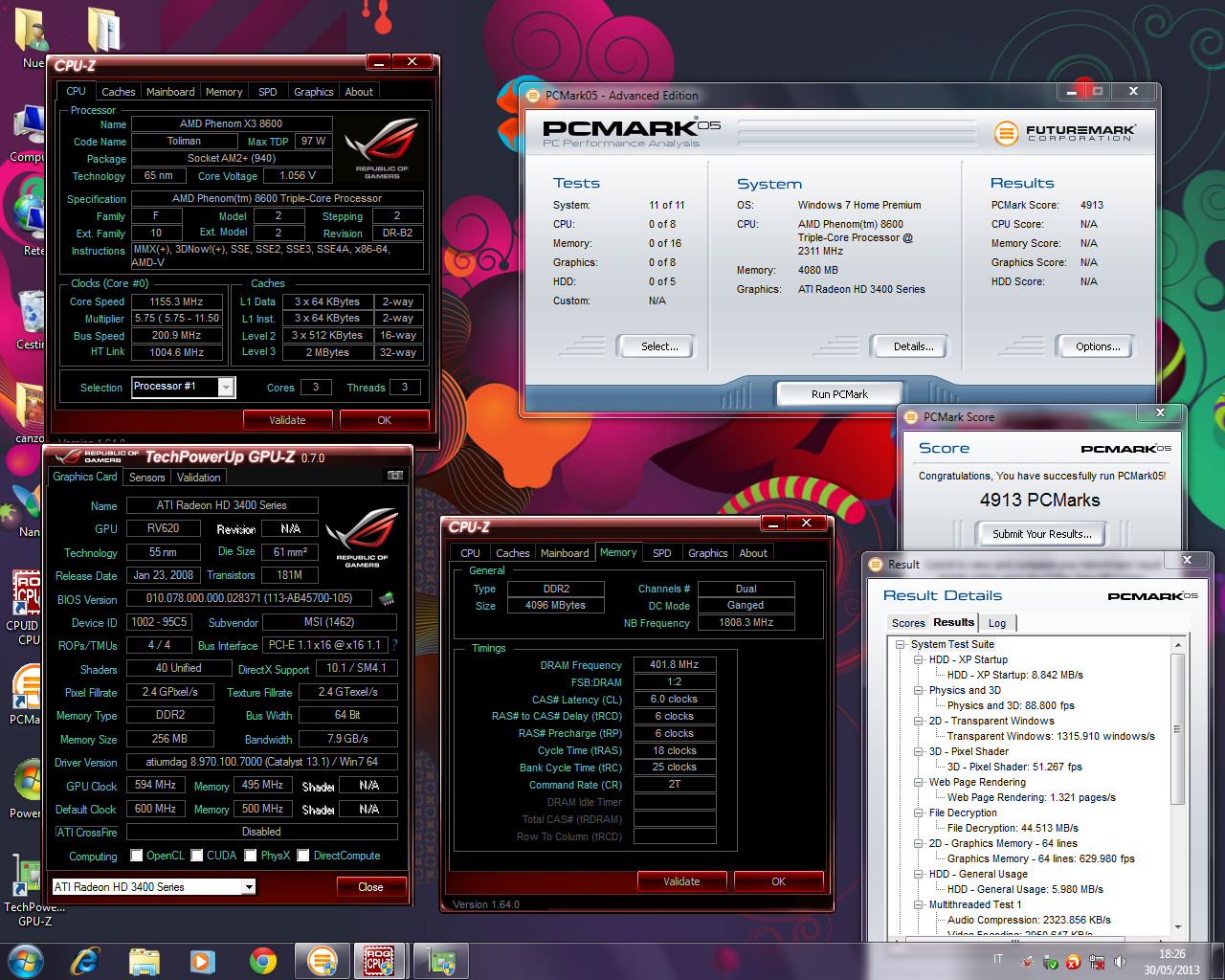Enable the PhysX checkbox in GPU-Z
The height and width of the screenshot is (980, 1225).
251,856
